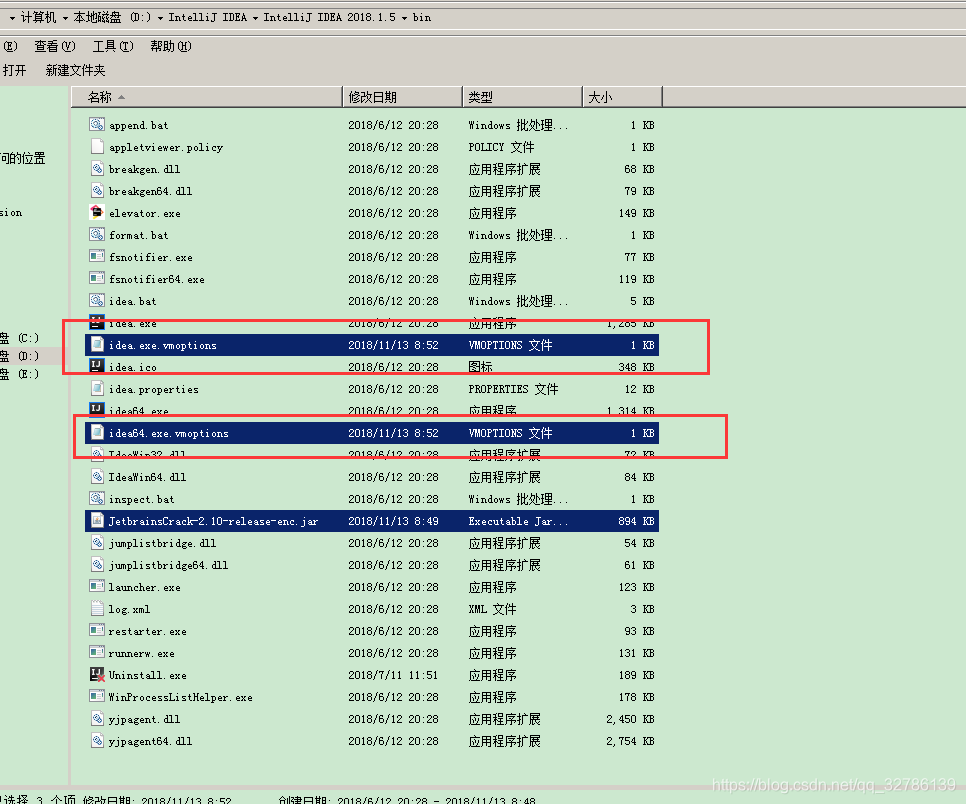Click the elevator.exe application icon

point(97,213)
